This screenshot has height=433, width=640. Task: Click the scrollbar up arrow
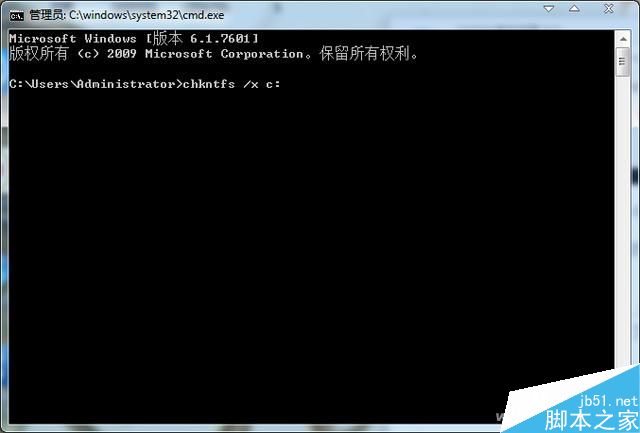pos(623,39)
